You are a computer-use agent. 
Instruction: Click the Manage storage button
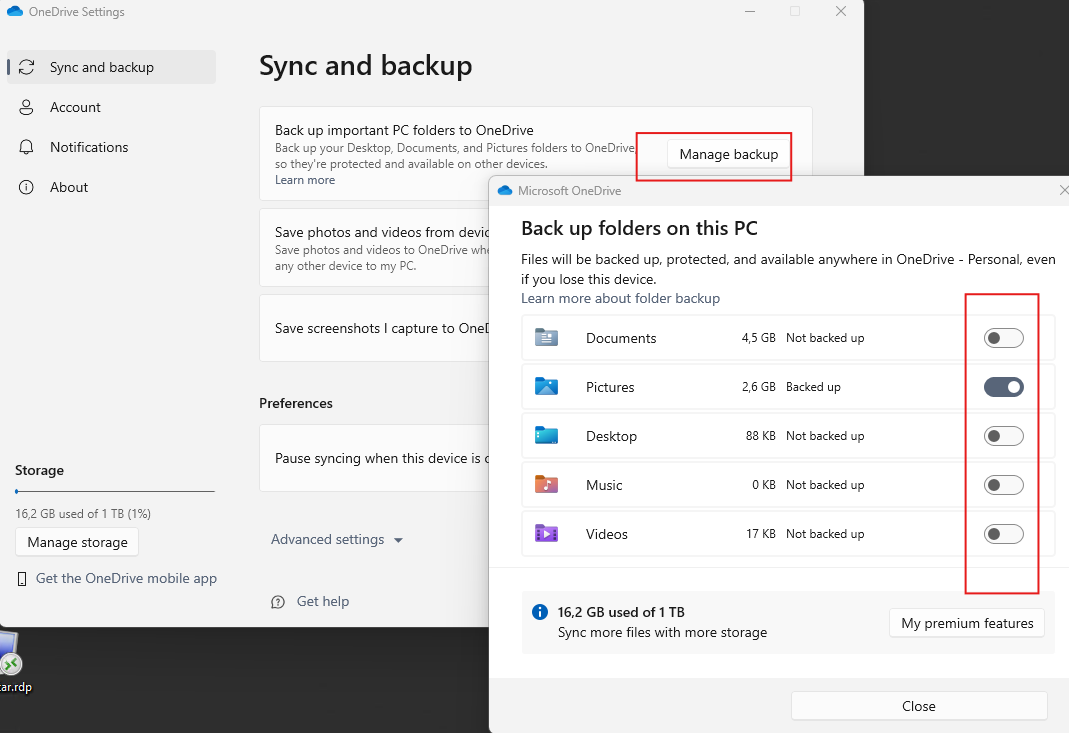tap(77, 542)
